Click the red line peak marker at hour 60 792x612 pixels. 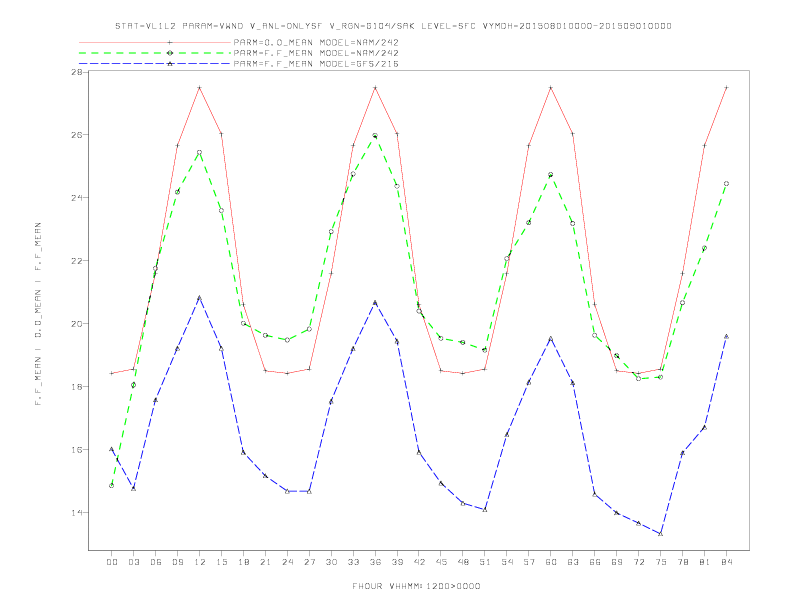pyautogui.click(x=551, y=88)
